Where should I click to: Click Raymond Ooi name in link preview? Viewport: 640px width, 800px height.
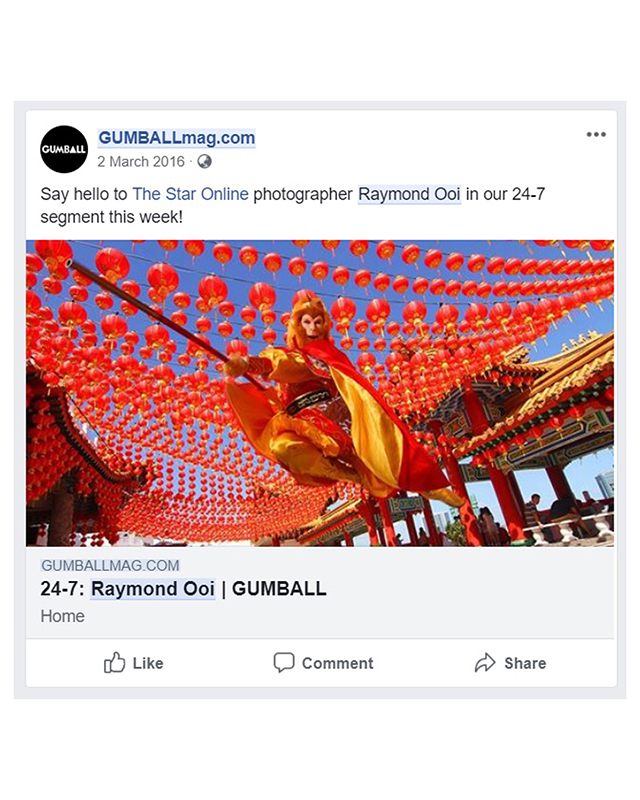coord(153,589)
